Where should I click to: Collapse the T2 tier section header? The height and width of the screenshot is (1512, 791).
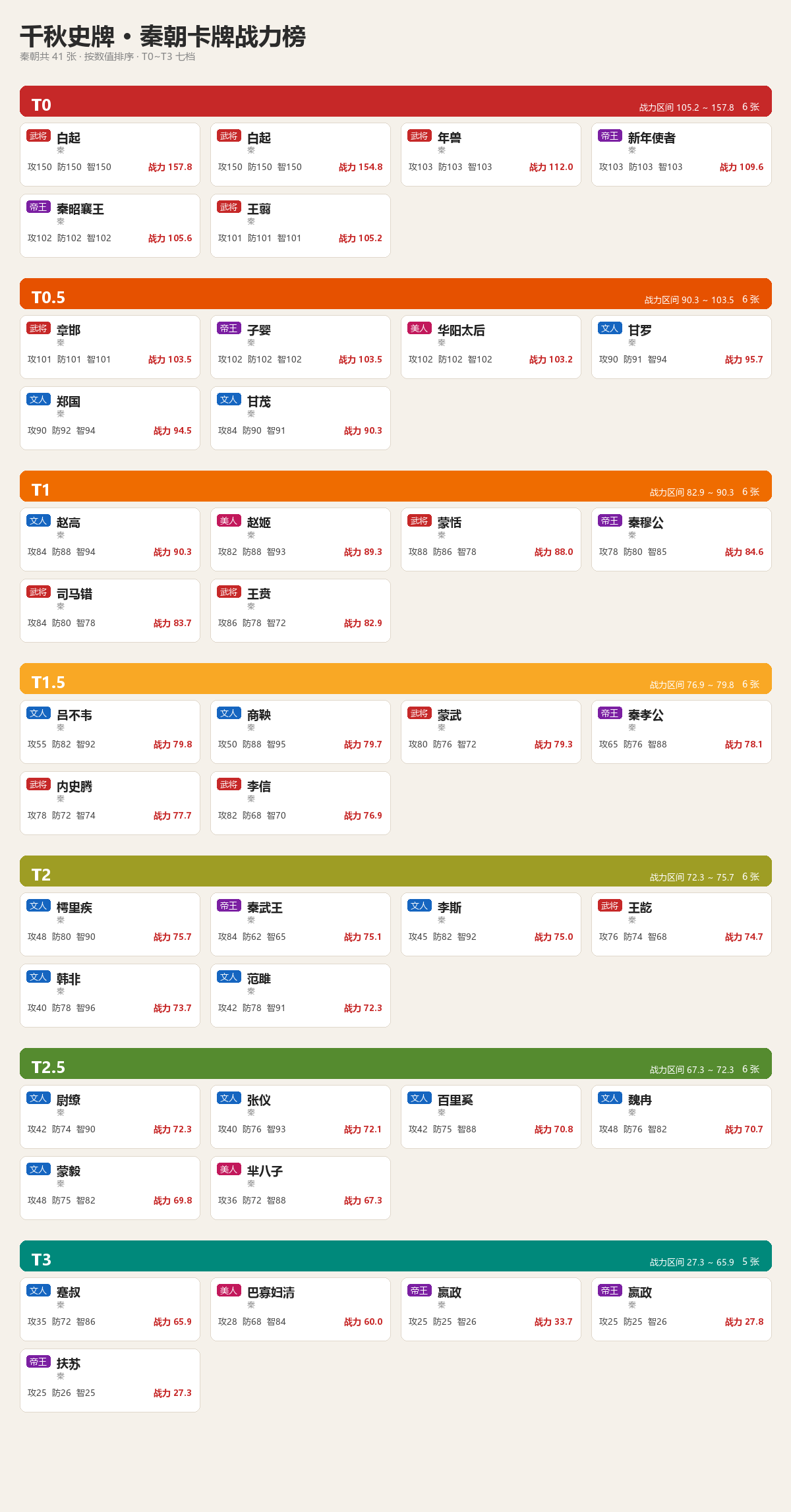[x=395, y=871]
